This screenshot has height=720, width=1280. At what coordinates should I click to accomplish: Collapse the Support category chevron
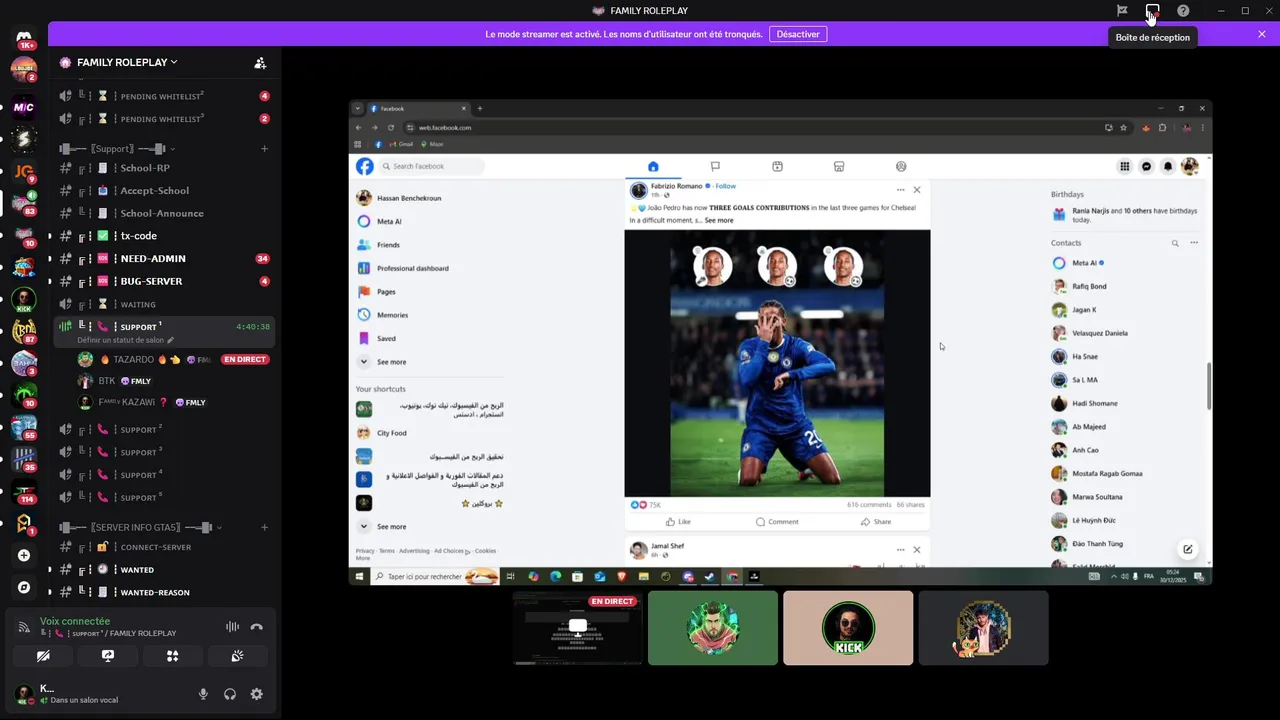(x=172, y=149)
